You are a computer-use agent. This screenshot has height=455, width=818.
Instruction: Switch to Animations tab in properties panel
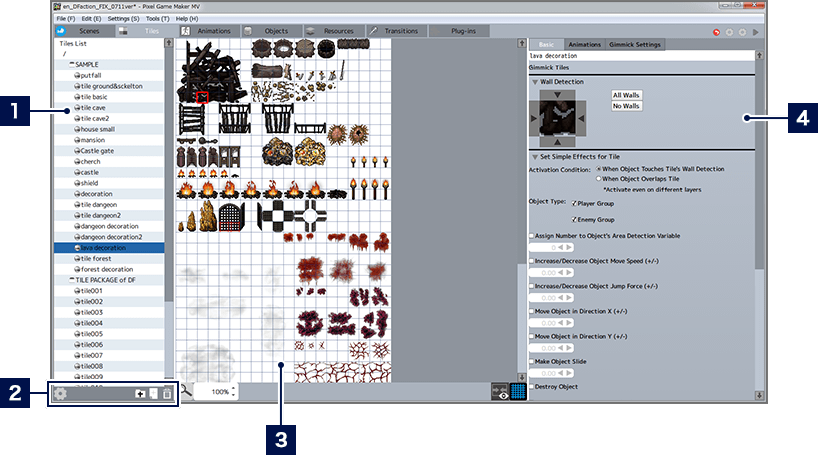584,45
